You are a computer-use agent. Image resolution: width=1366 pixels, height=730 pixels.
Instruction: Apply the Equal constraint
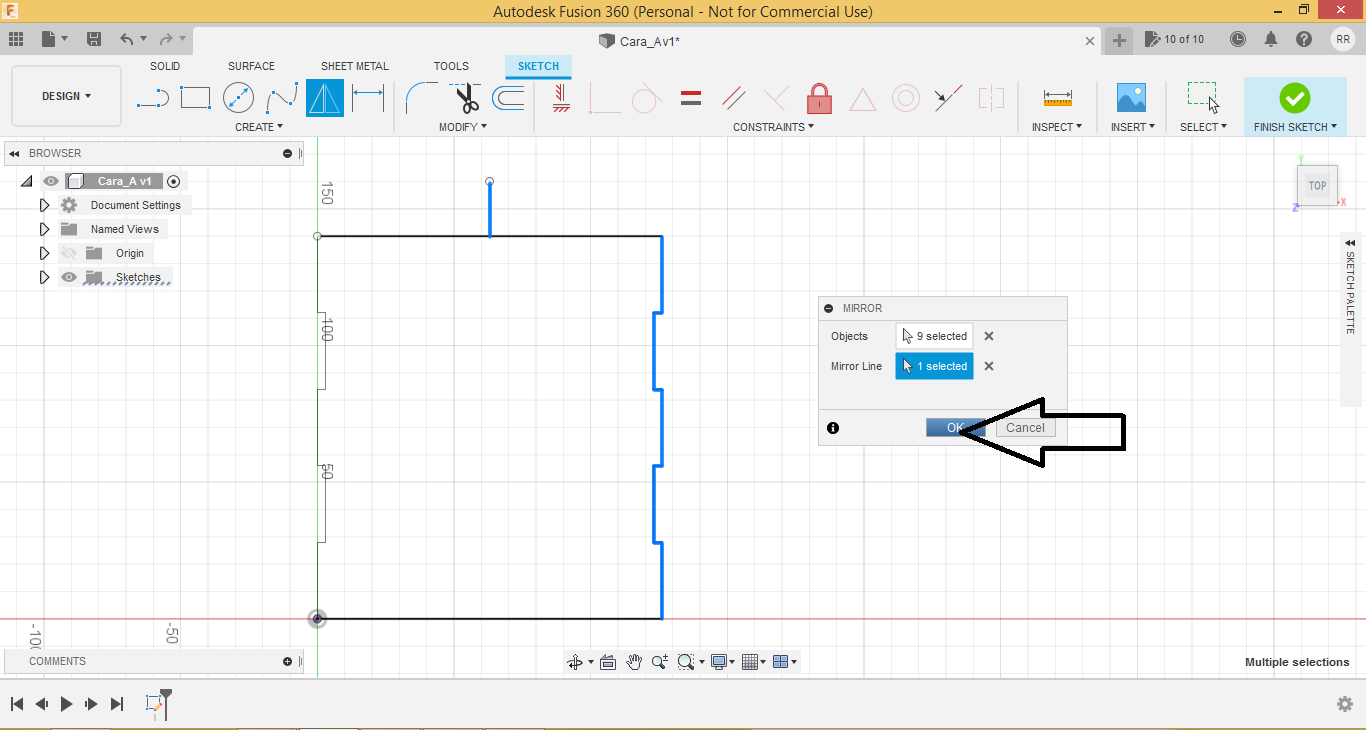(x=690, y=98)
